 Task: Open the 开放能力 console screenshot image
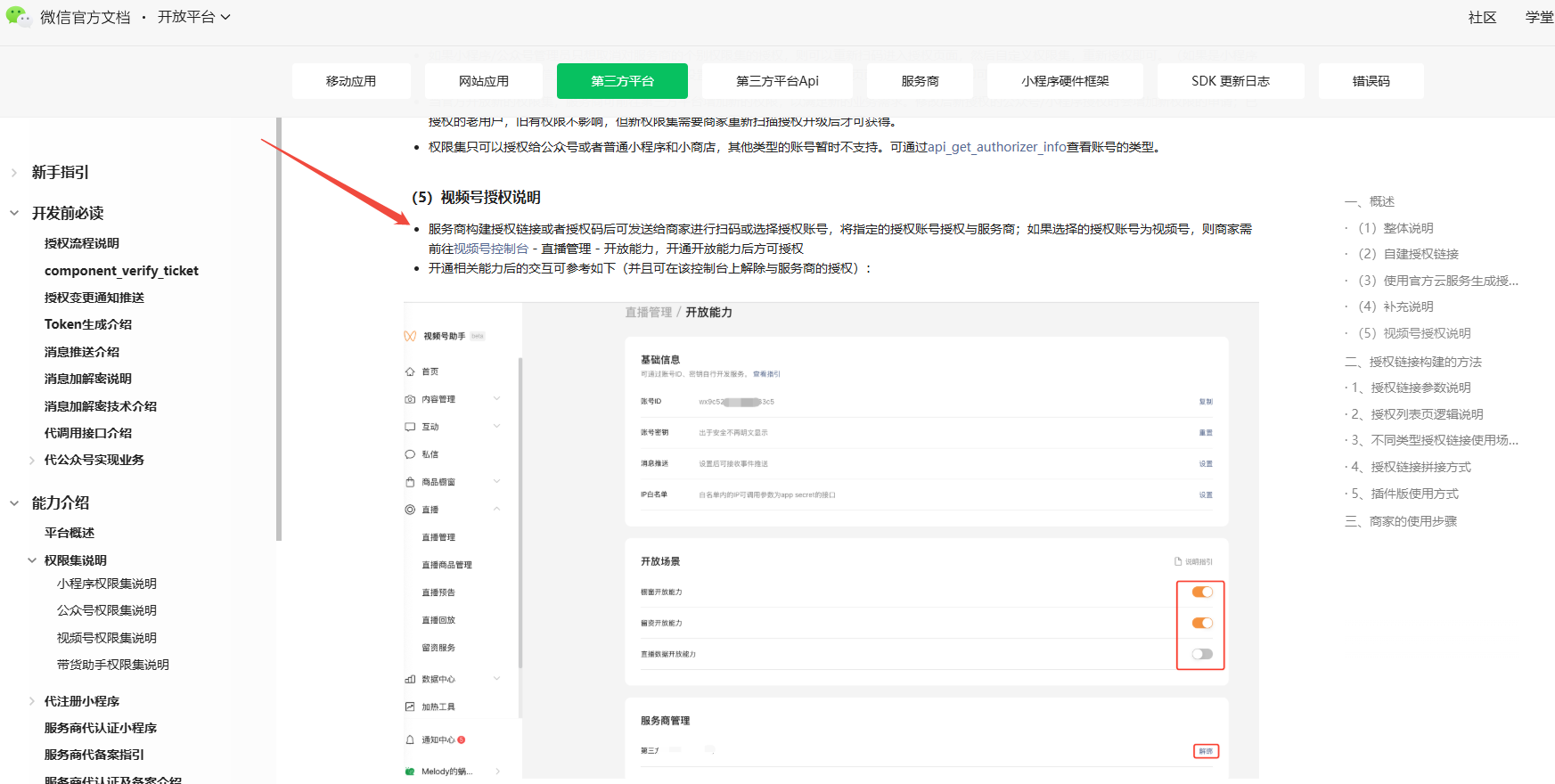(831, 541)
